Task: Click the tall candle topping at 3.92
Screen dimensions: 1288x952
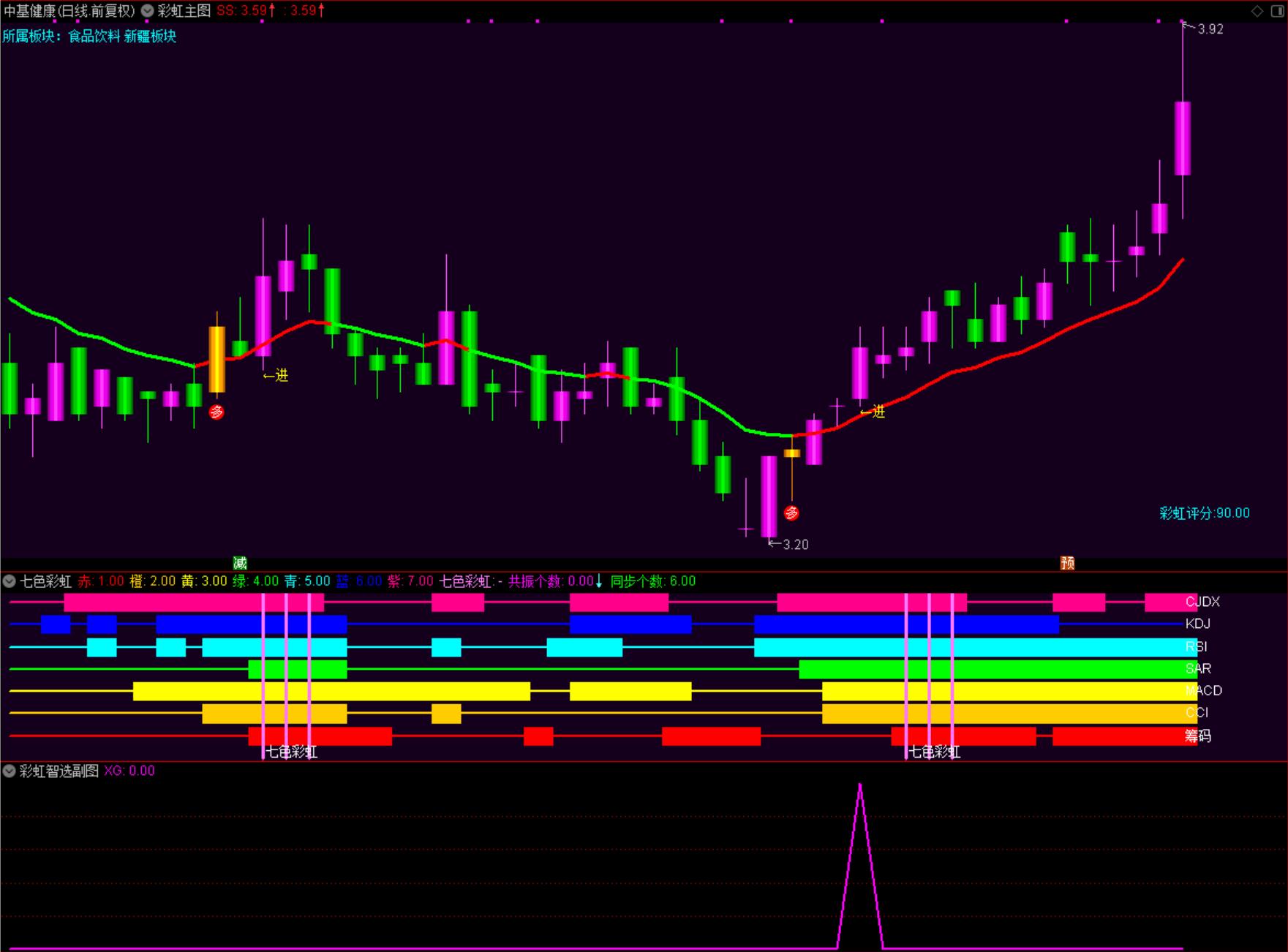Action: coord(1183,138)
